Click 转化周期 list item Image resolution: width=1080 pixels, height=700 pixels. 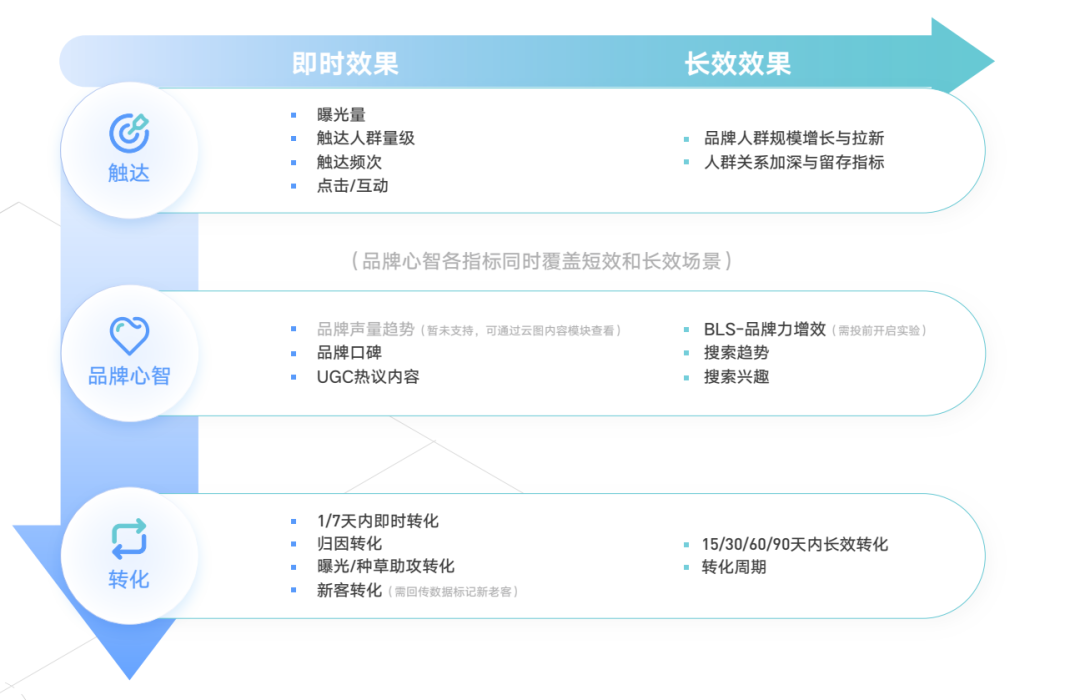(x=734, y=567)
